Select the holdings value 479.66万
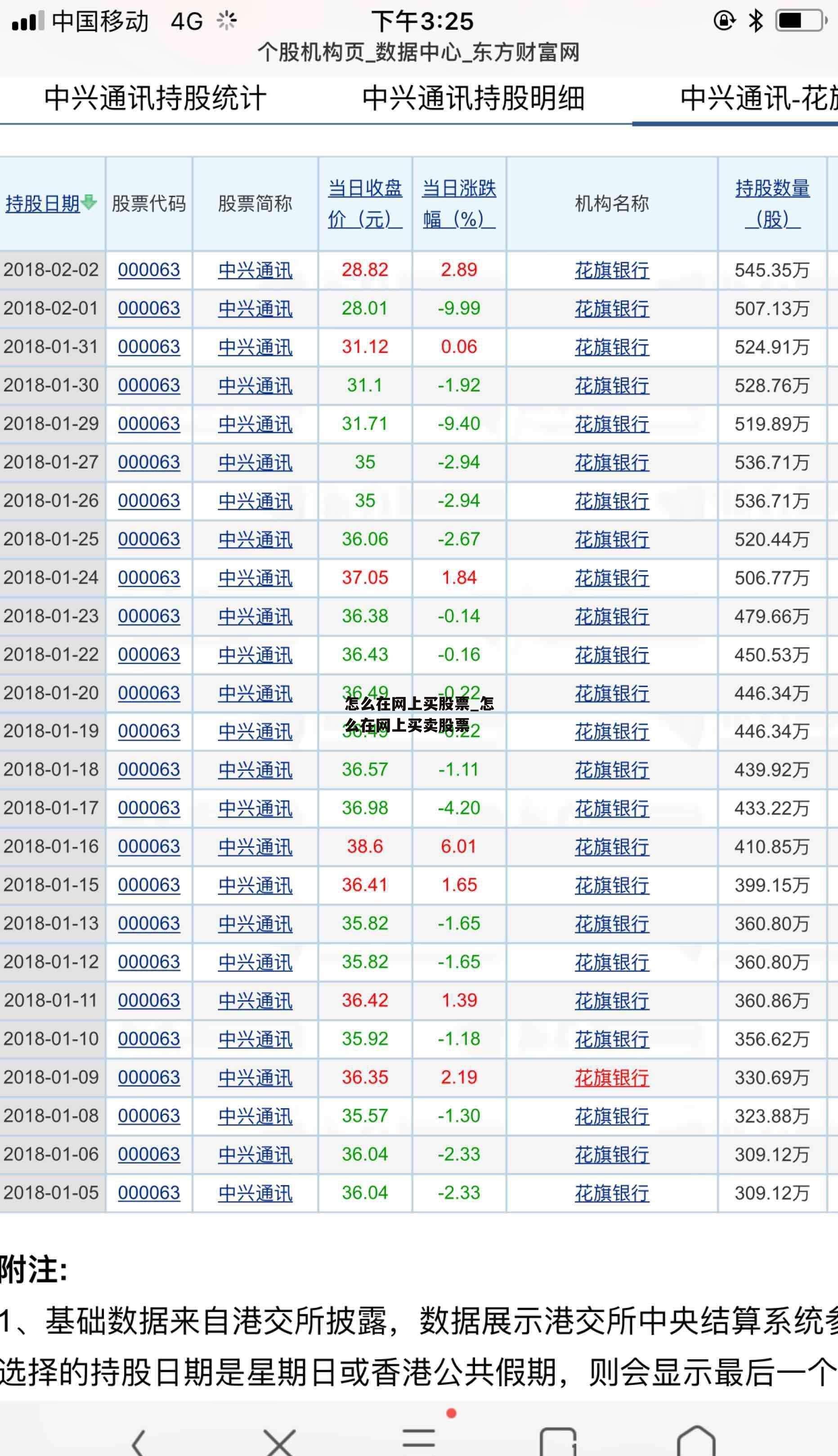Viewport: 838px width, 1456px height. pyautogui.click(x=772, y=616)
